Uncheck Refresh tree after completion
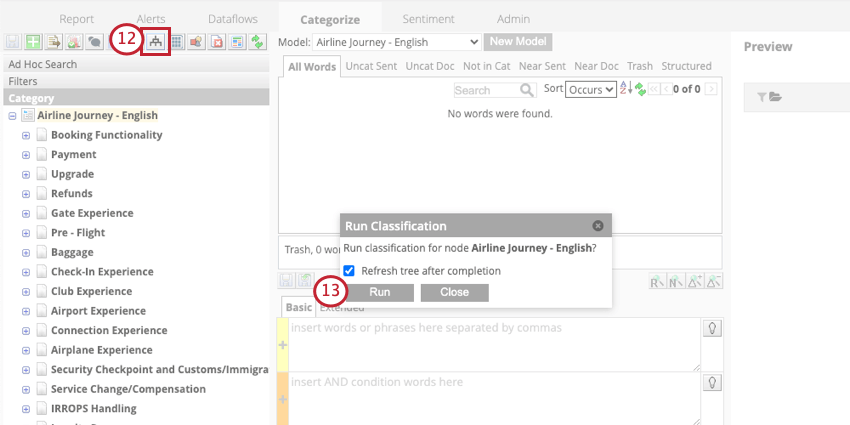The width and height of the screenshot is (850, 425). point(349,271)
